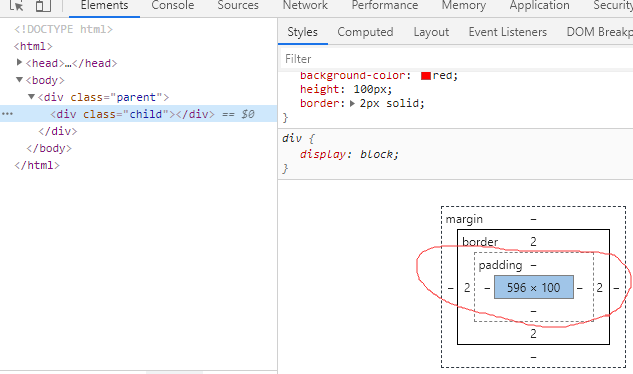Image resolution: width=633 pixels, height=374 pixels.
Task: Open the Console tab
Action: 173,6
